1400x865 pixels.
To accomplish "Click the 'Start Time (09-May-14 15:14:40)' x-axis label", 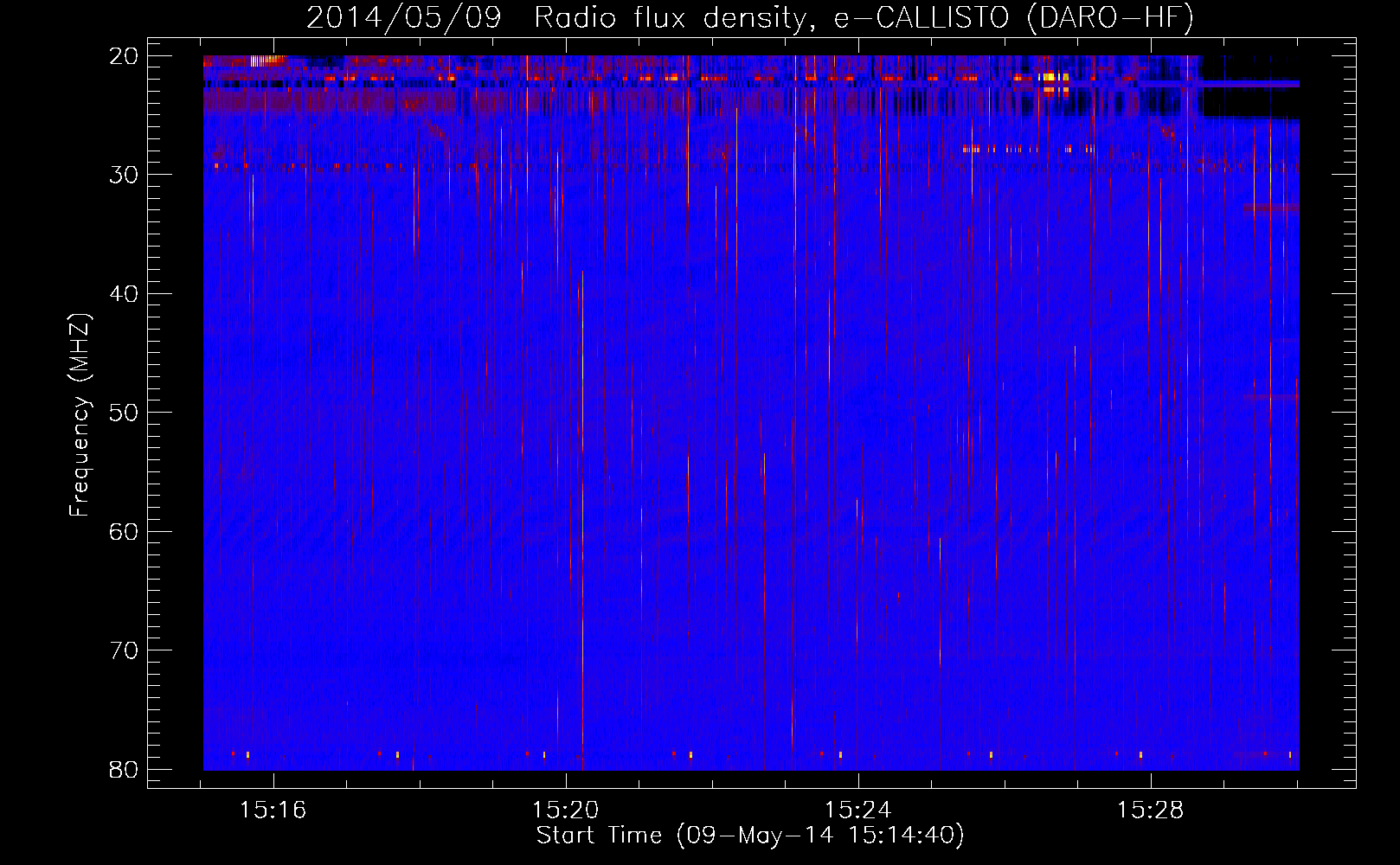I will point(750,836).
